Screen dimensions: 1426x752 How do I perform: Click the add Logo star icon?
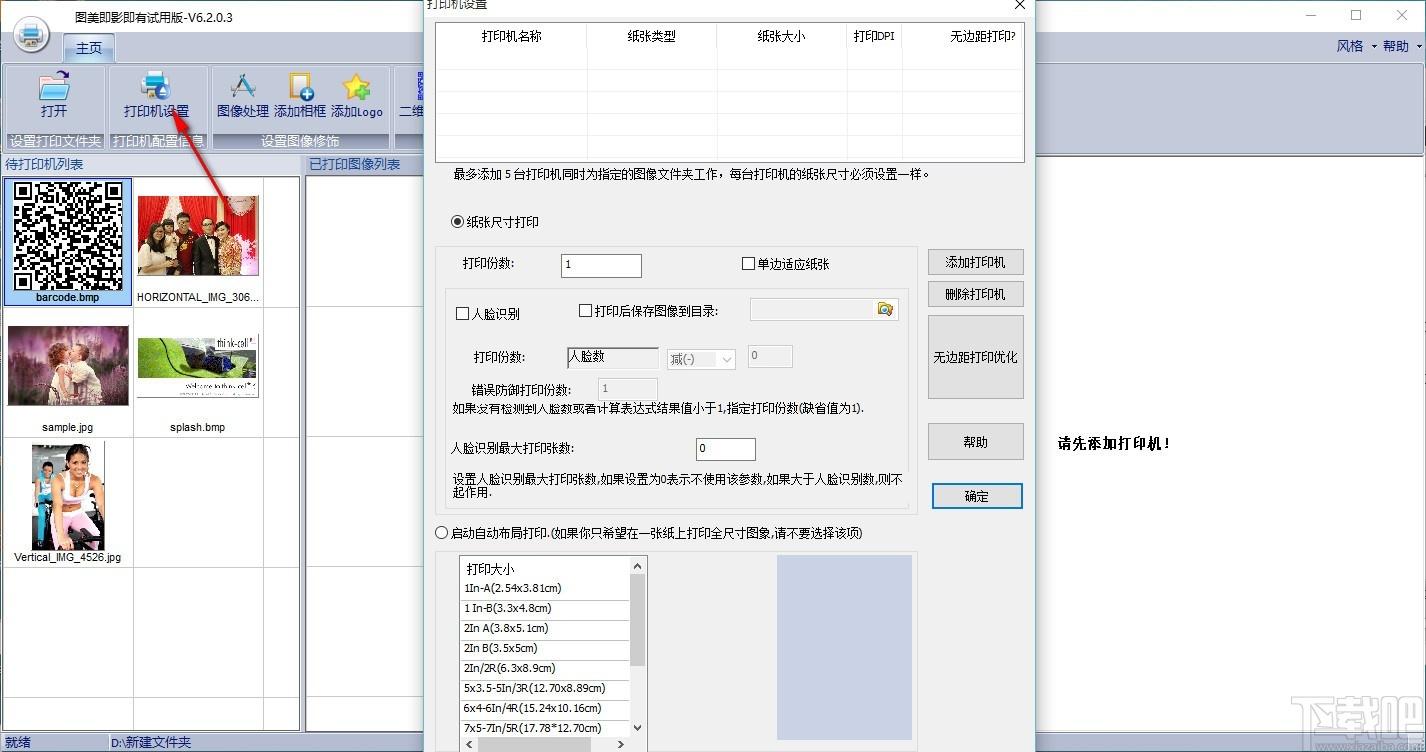tap(357, 88)
